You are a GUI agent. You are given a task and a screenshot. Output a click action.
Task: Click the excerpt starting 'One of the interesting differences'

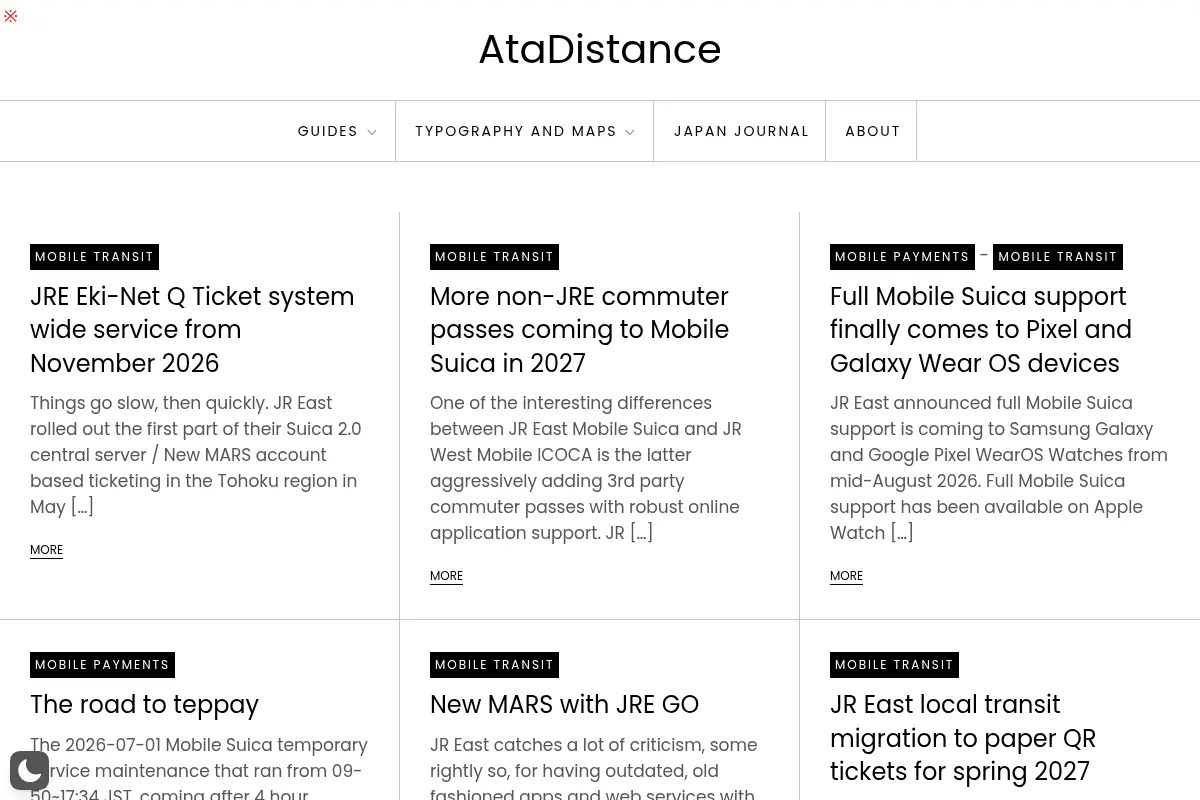pyautogui.click(x=586, y=468)
